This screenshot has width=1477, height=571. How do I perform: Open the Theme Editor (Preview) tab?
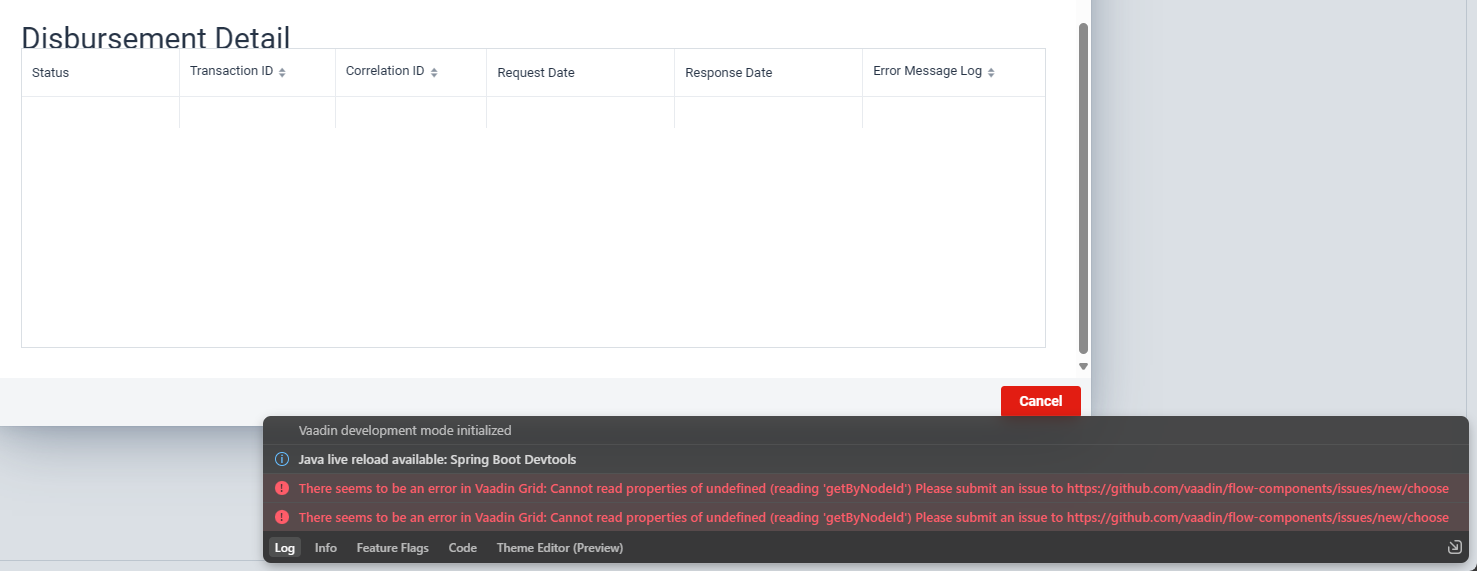(559, 548)
